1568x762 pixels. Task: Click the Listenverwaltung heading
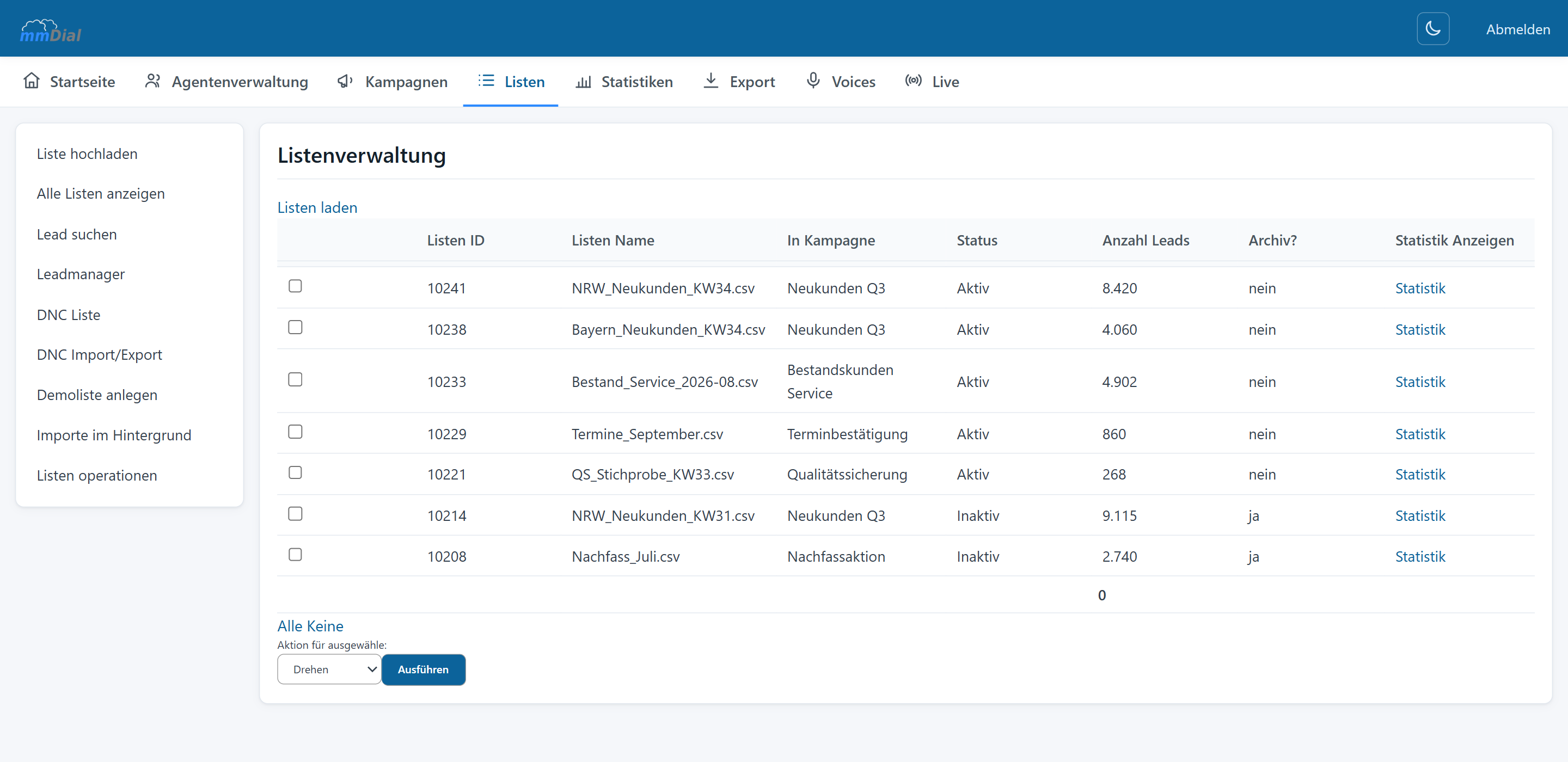362,156
